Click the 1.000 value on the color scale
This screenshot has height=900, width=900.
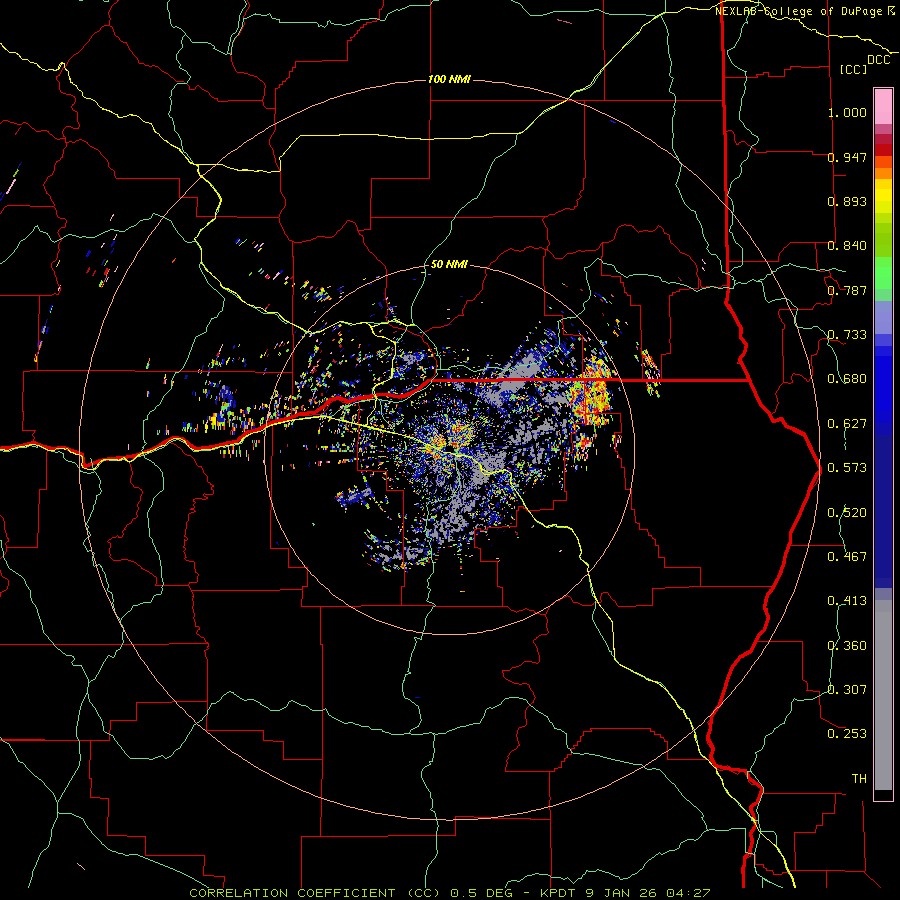(x=847, y=112)
